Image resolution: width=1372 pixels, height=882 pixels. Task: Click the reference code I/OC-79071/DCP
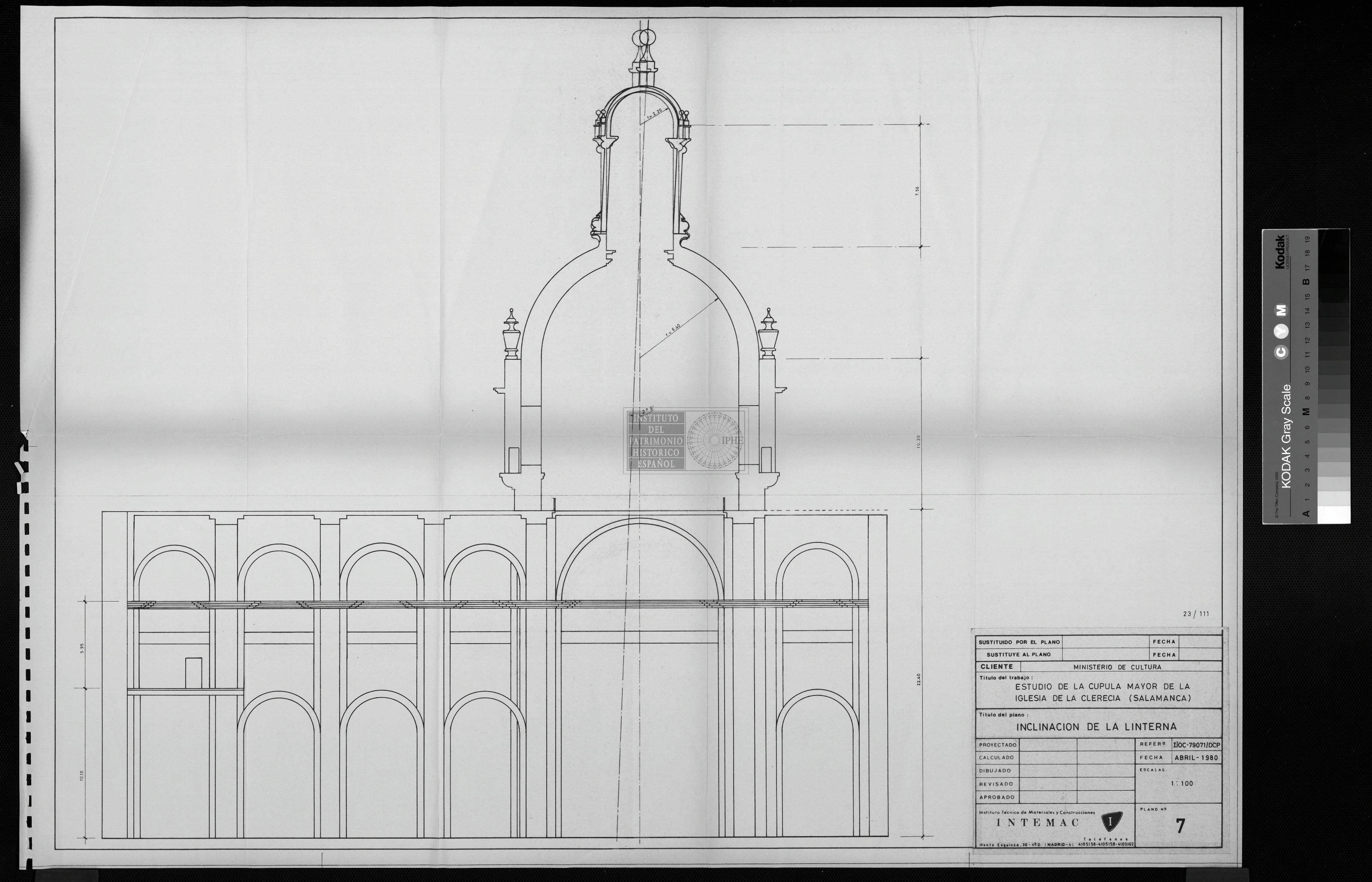point(1196,745)
